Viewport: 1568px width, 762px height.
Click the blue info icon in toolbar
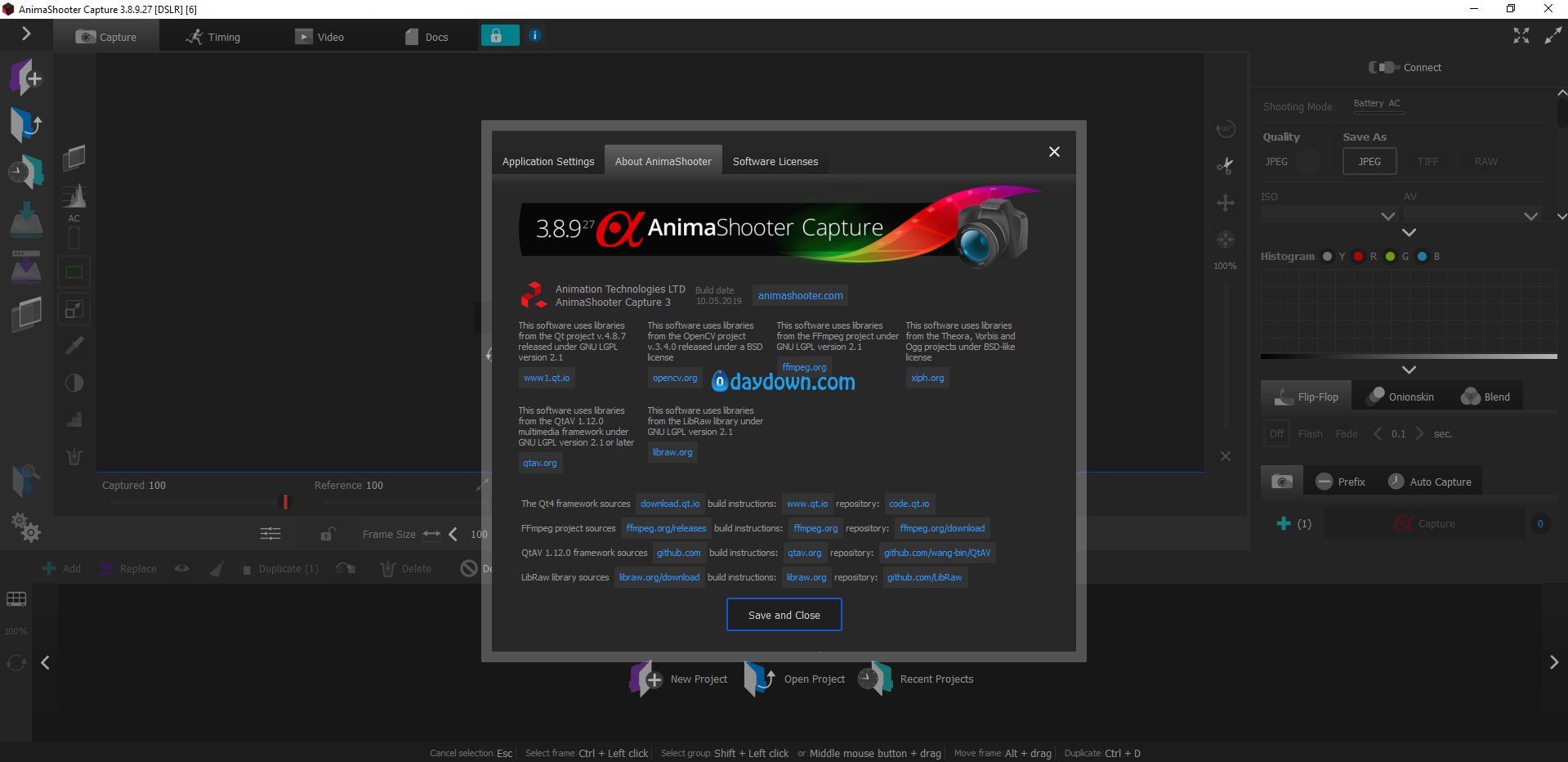[x=534, y=36]
